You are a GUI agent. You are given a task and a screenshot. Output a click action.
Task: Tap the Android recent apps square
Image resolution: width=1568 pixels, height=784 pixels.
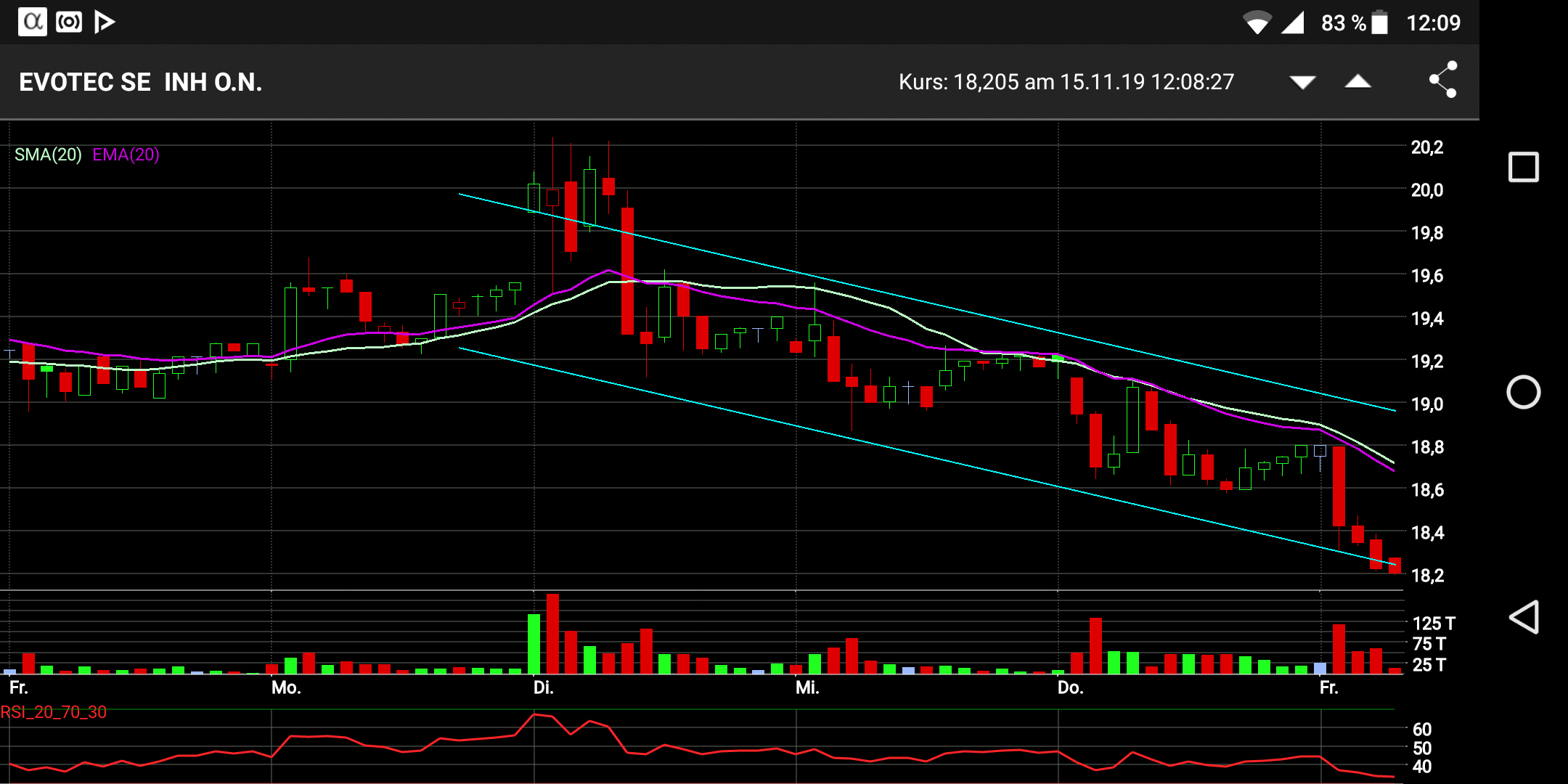[1523, 167]
